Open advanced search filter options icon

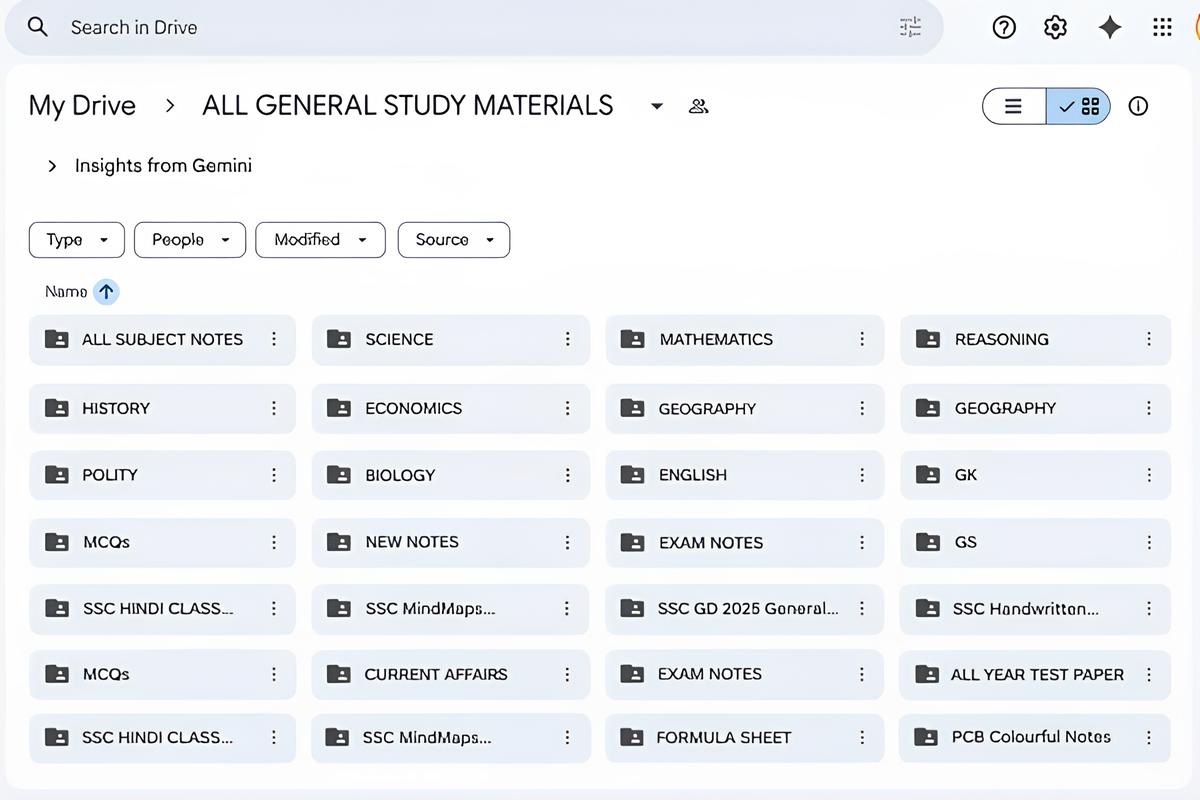pos(910,27)
